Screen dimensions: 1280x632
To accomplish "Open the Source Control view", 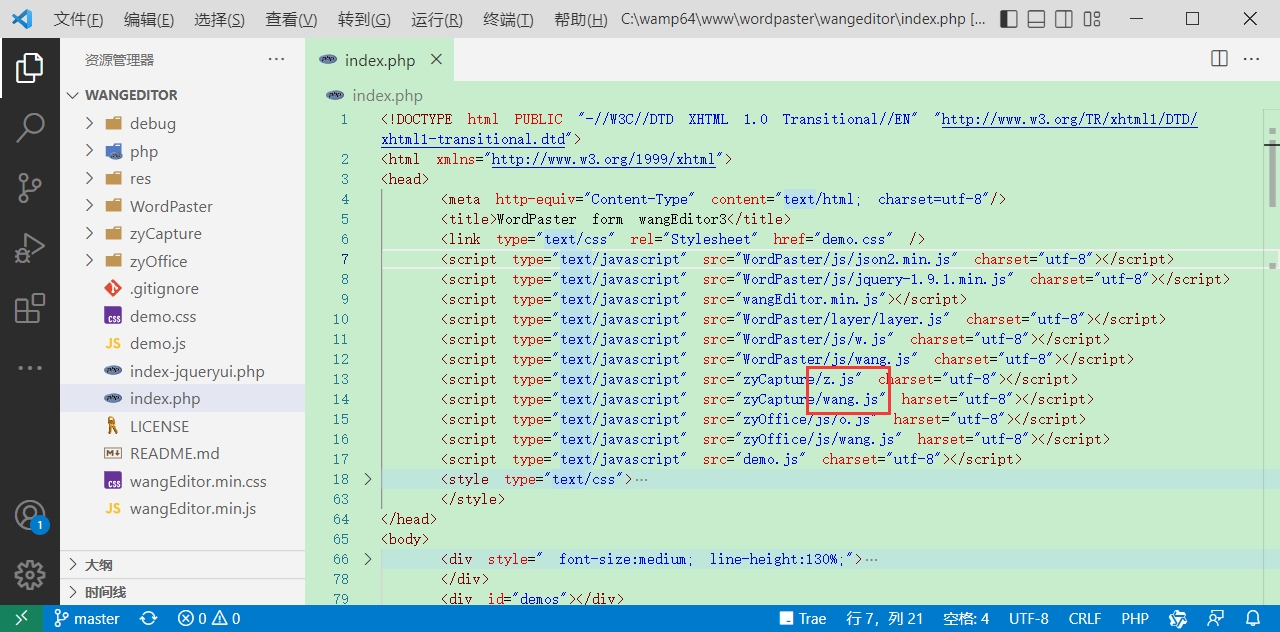I will pos(29,187).
